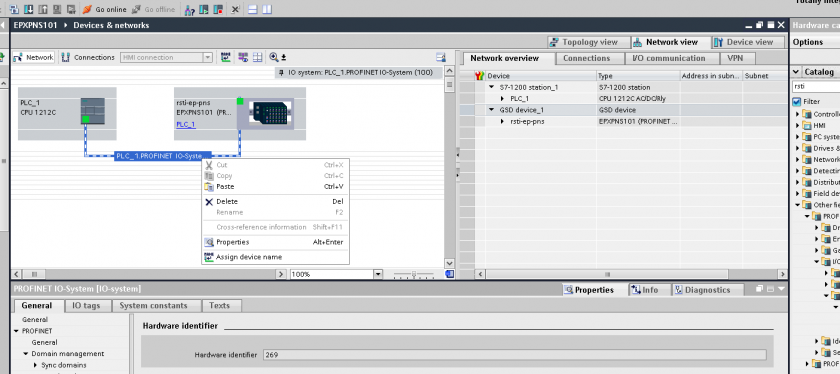Open the I/O communication tab

[672, 58]
